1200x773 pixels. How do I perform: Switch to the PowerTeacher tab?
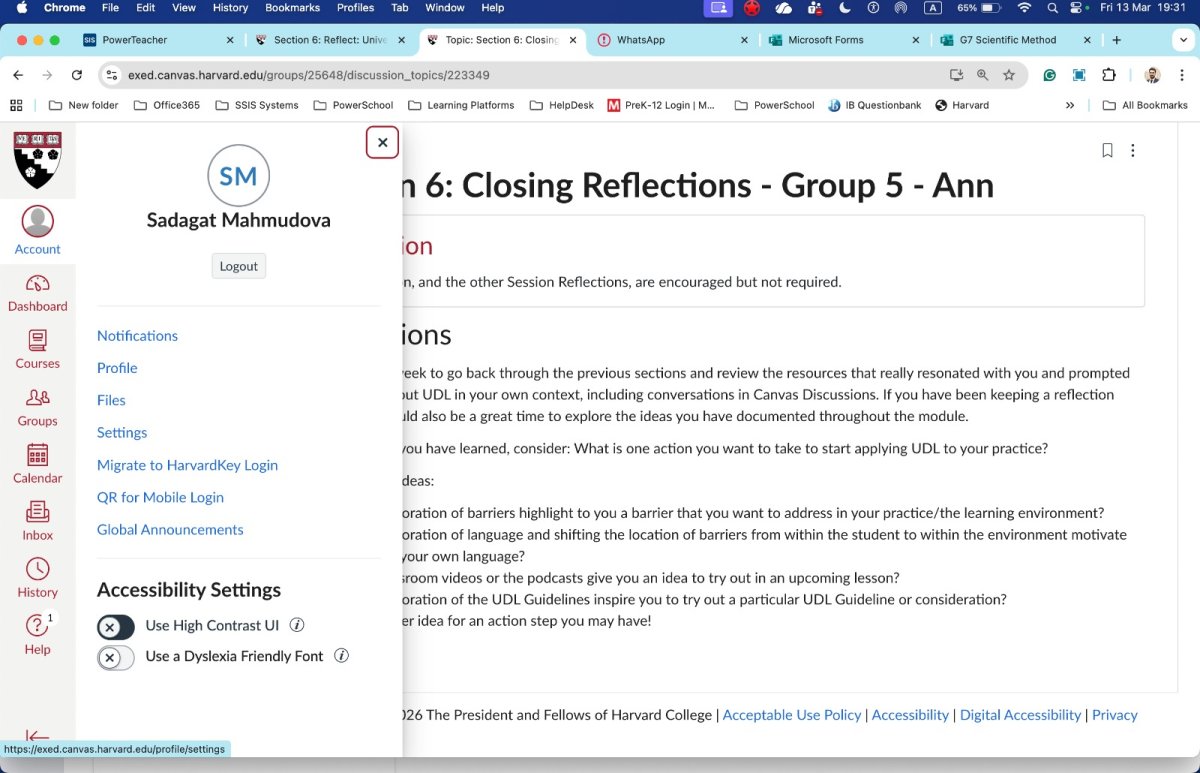pyautogui.click(x=158, y=40)
